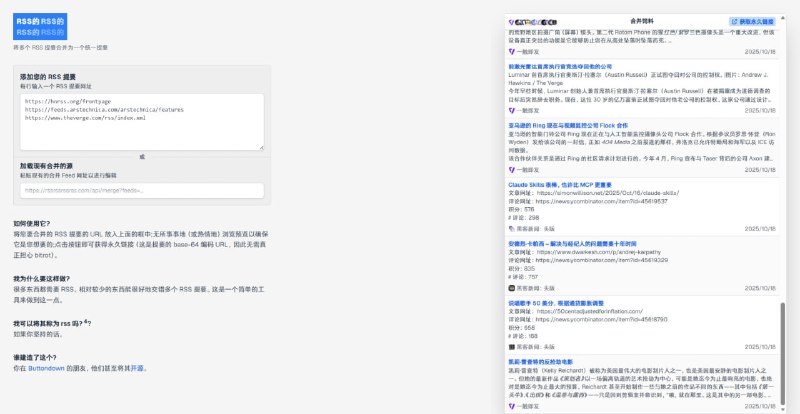Click the news.ycombinator.com item 45619537 URL
Viewport: 800px width, 414px height.
[602, 202]
